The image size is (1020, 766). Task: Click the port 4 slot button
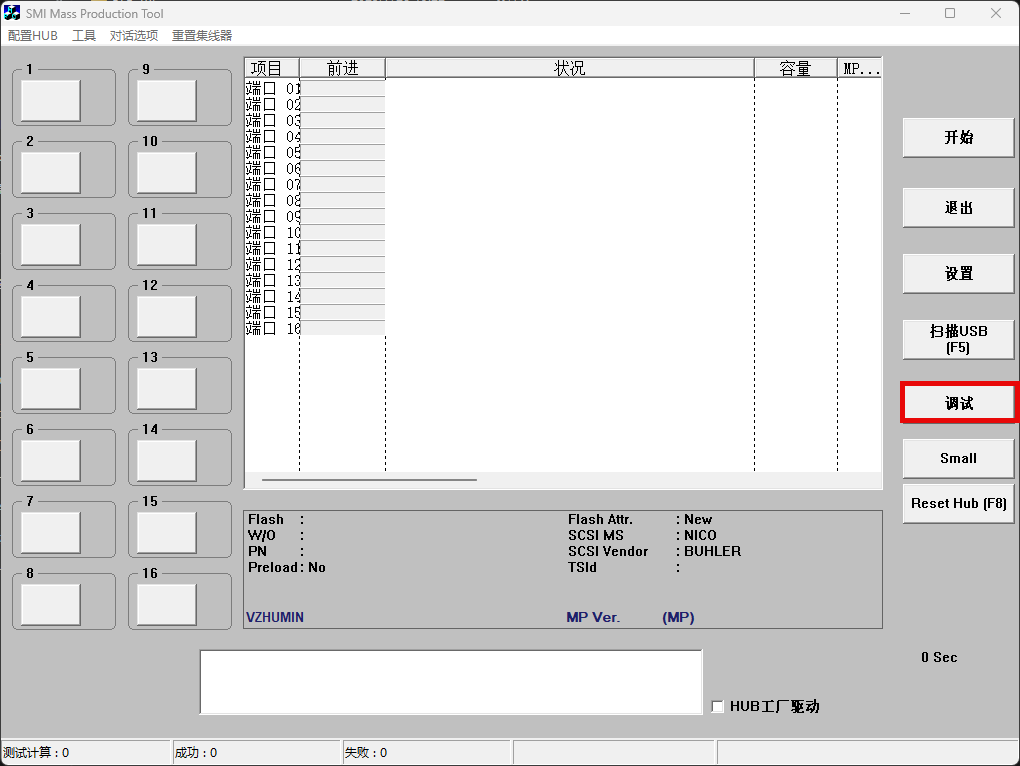[51, 317]
